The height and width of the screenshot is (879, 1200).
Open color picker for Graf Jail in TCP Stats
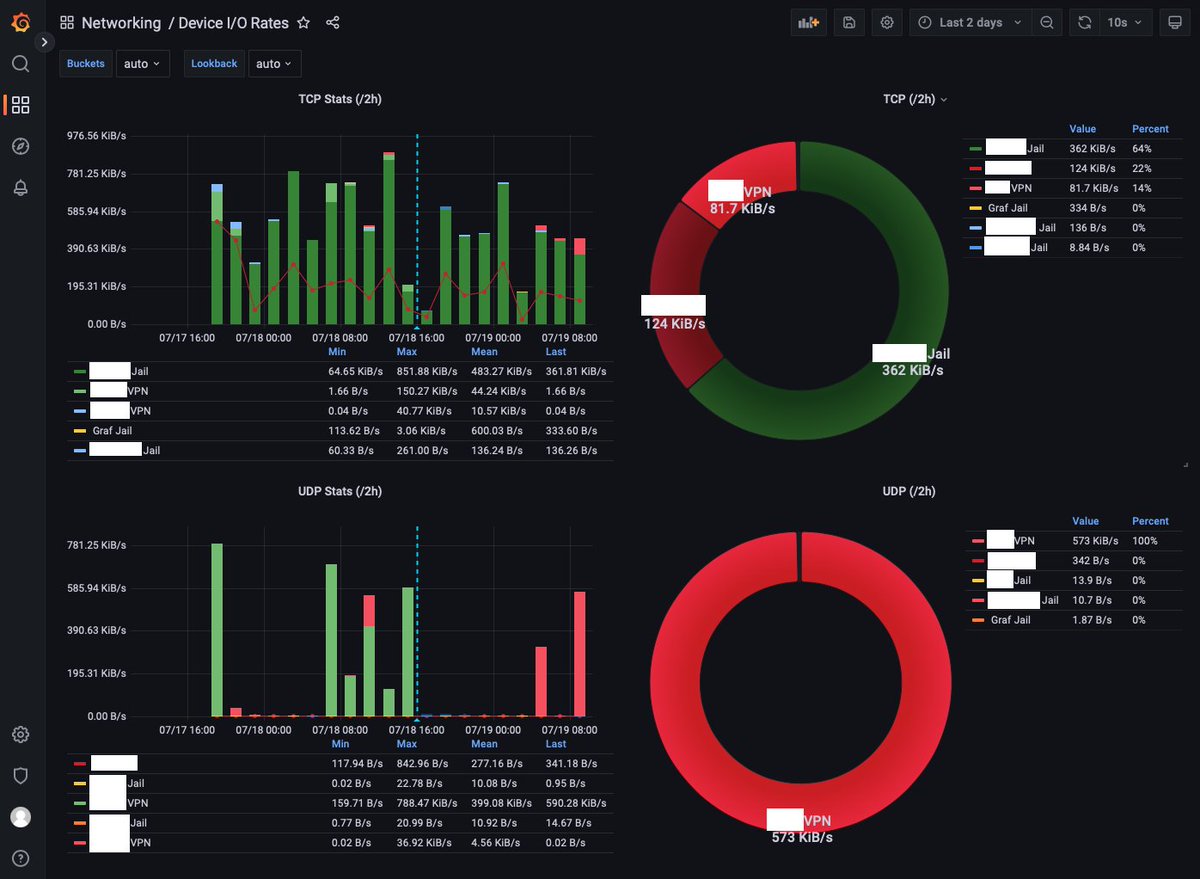click(x=80, y=432)
